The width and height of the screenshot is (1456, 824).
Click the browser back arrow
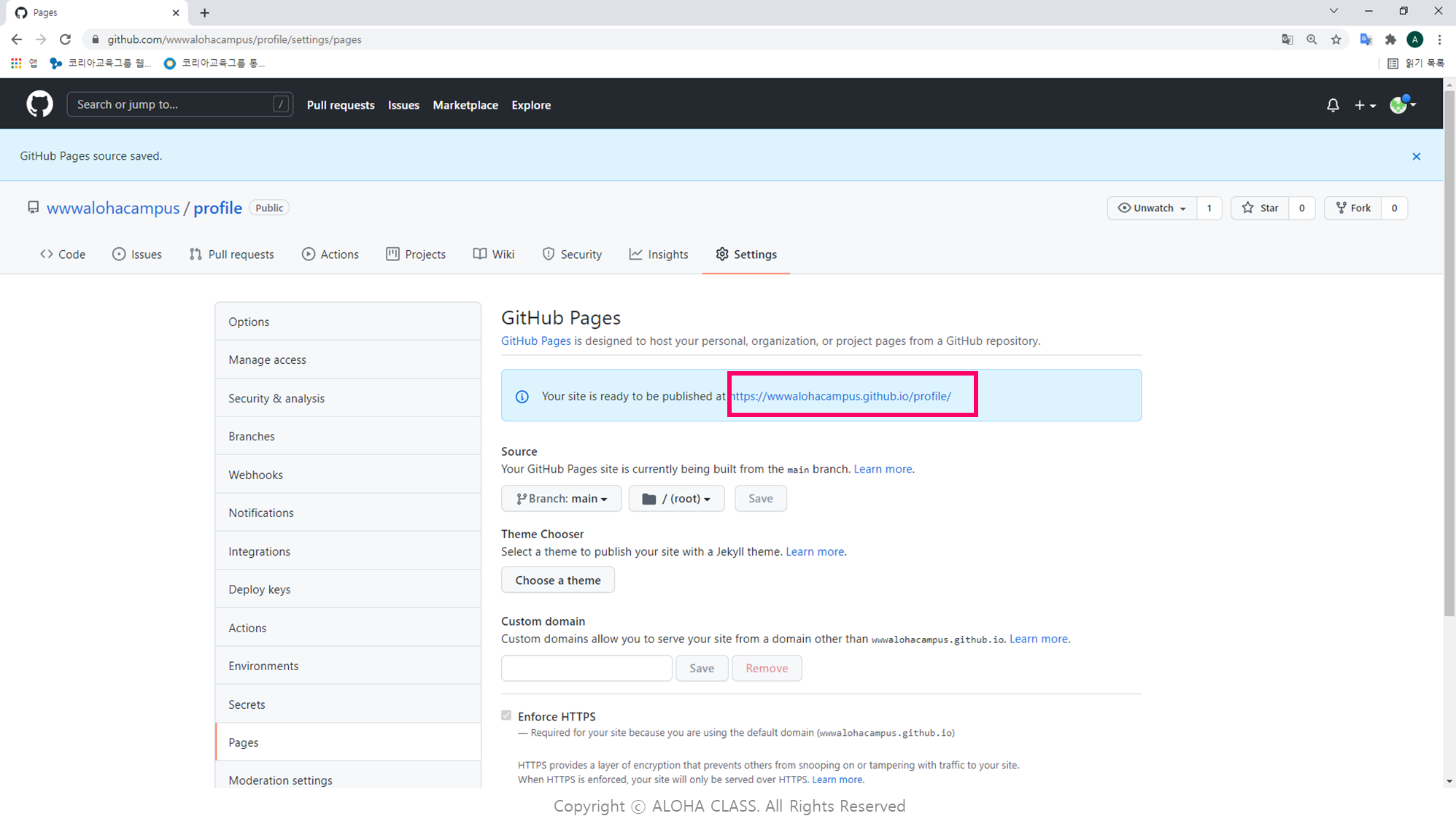(17, 39)
